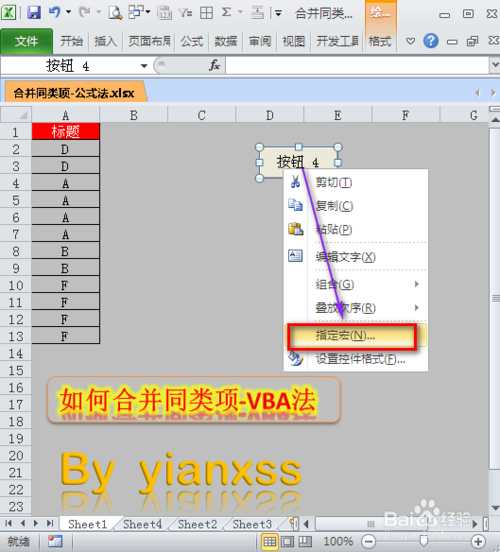Click the Excel application icon
This screenshot has width=500, height=552.
tap(8, 13)
